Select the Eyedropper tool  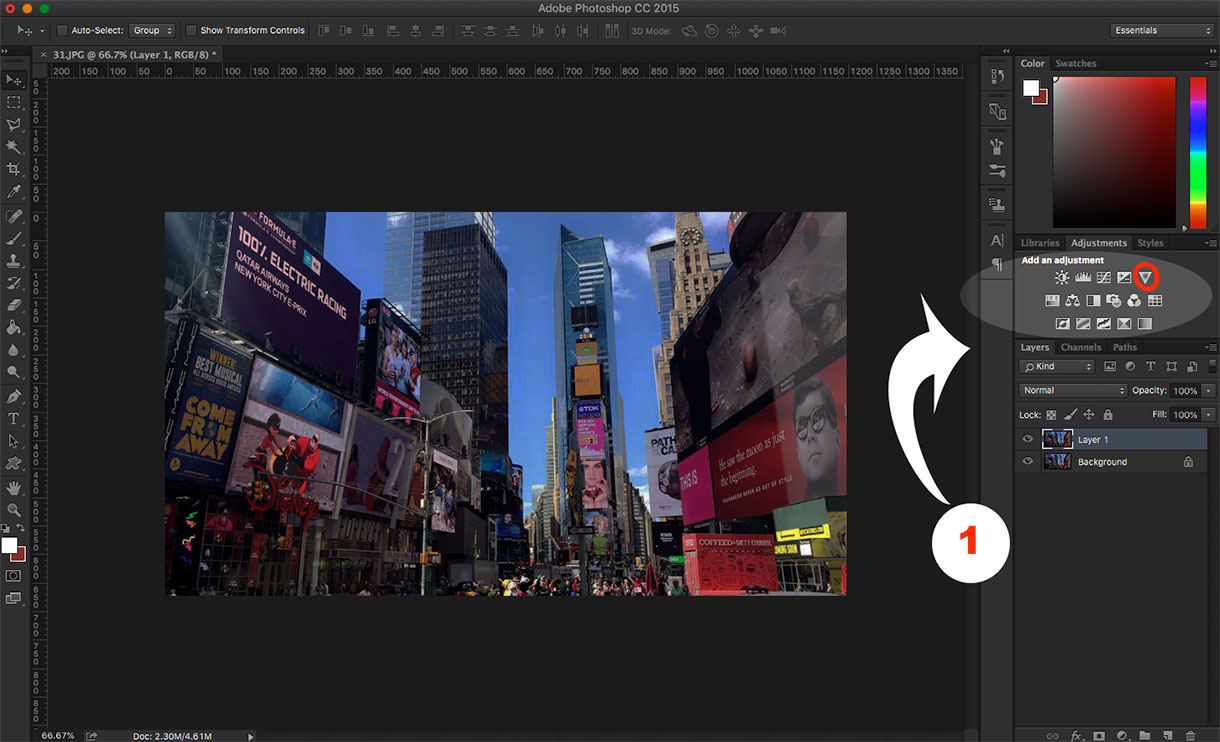[14, 192]
